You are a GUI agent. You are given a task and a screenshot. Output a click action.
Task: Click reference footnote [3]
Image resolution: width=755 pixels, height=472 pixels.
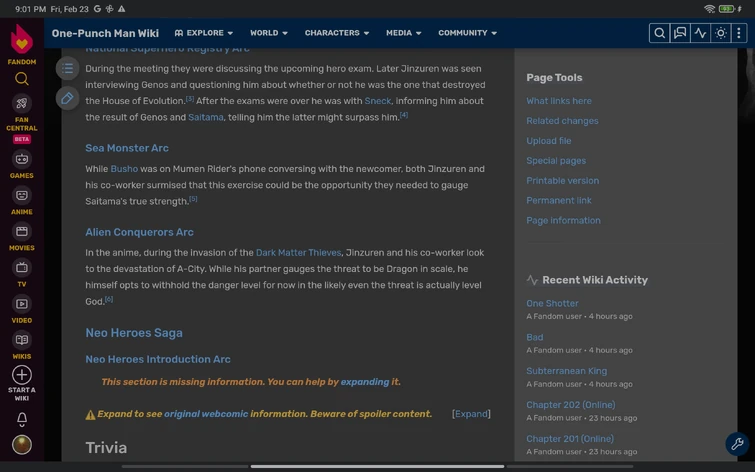click(x=190, y=99)
